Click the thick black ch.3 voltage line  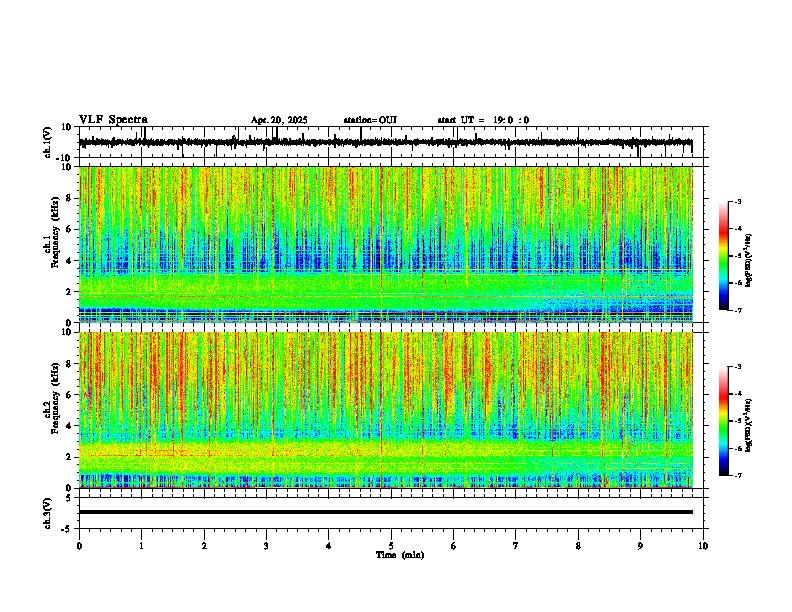click(385, 512)
